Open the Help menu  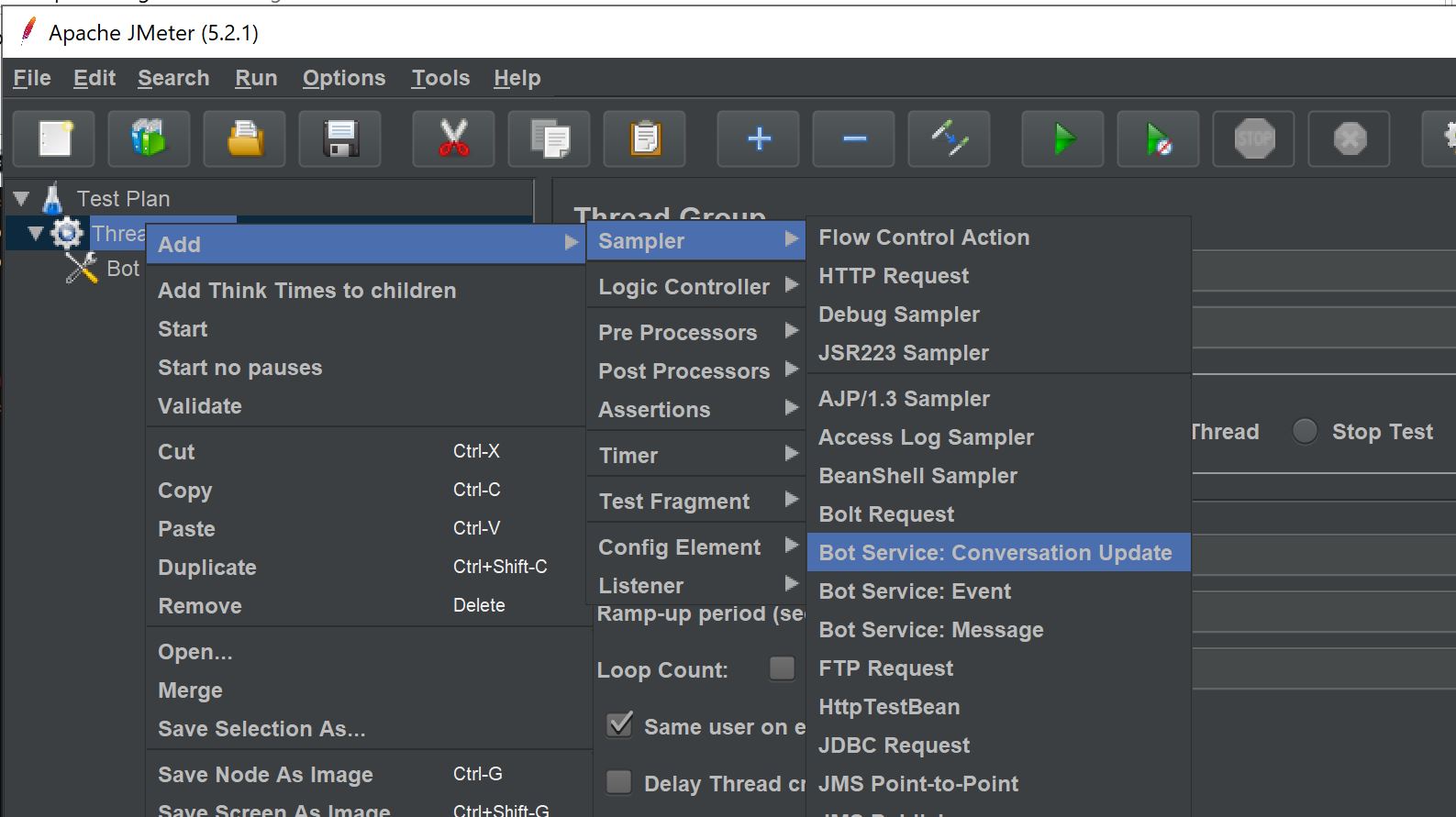pos(517,78)
